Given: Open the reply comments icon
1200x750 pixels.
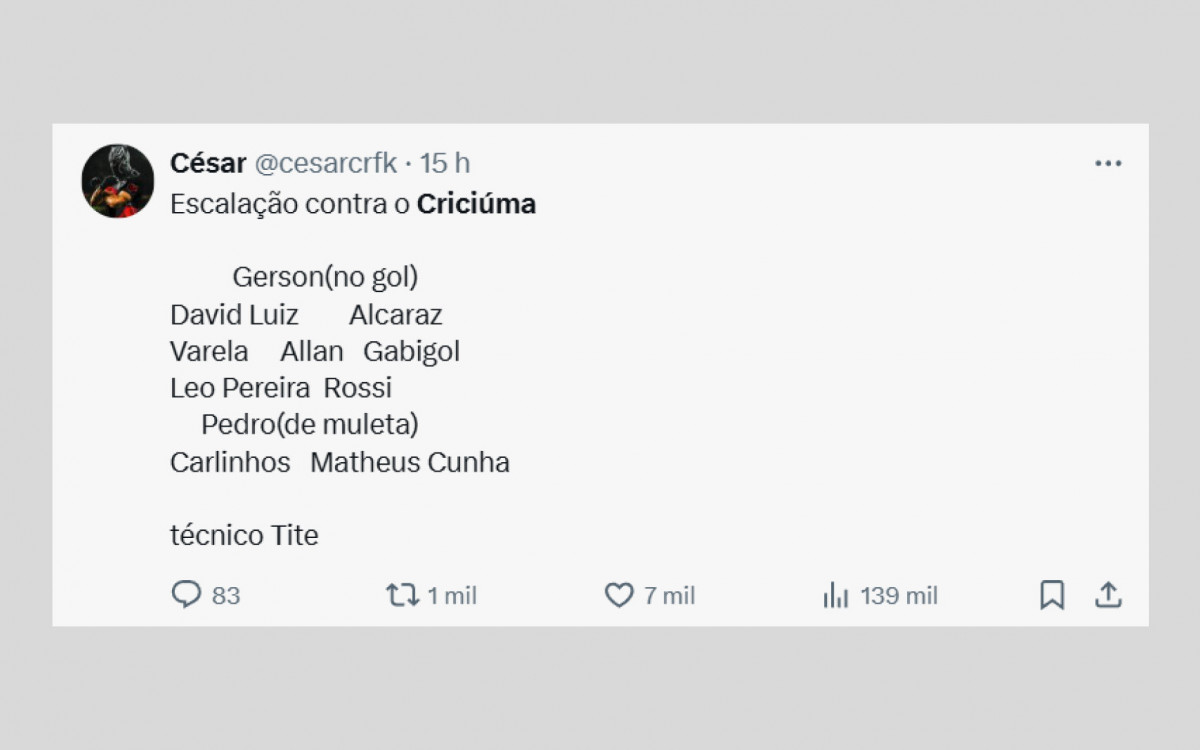Looking at the screenshot, I should click(x=189, y=595).
